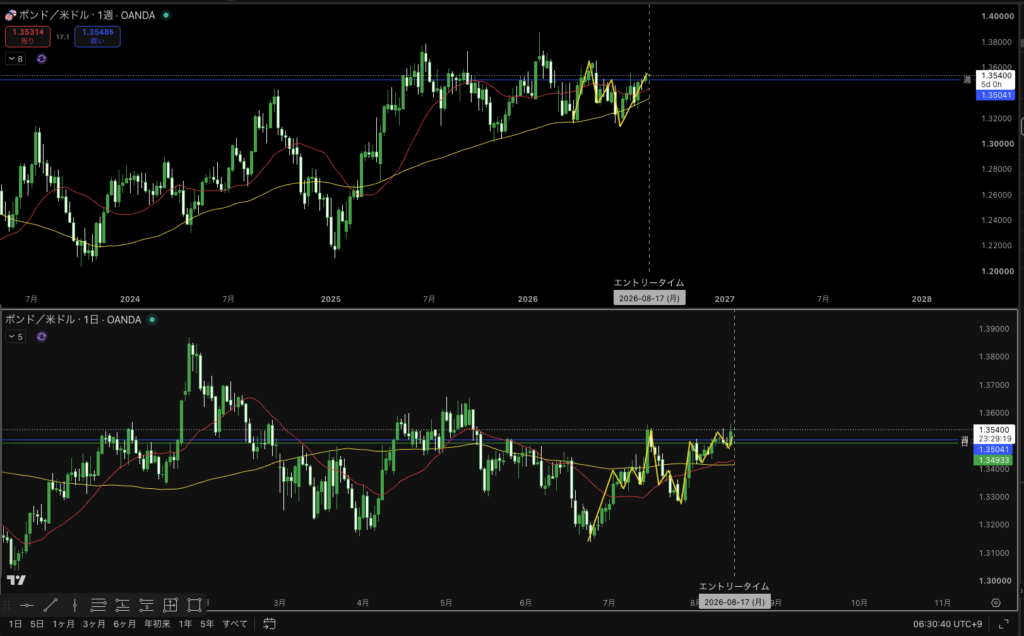Select the trend line drawing tool
Viewport: 1024px width, 636px height.
point(50,605)
